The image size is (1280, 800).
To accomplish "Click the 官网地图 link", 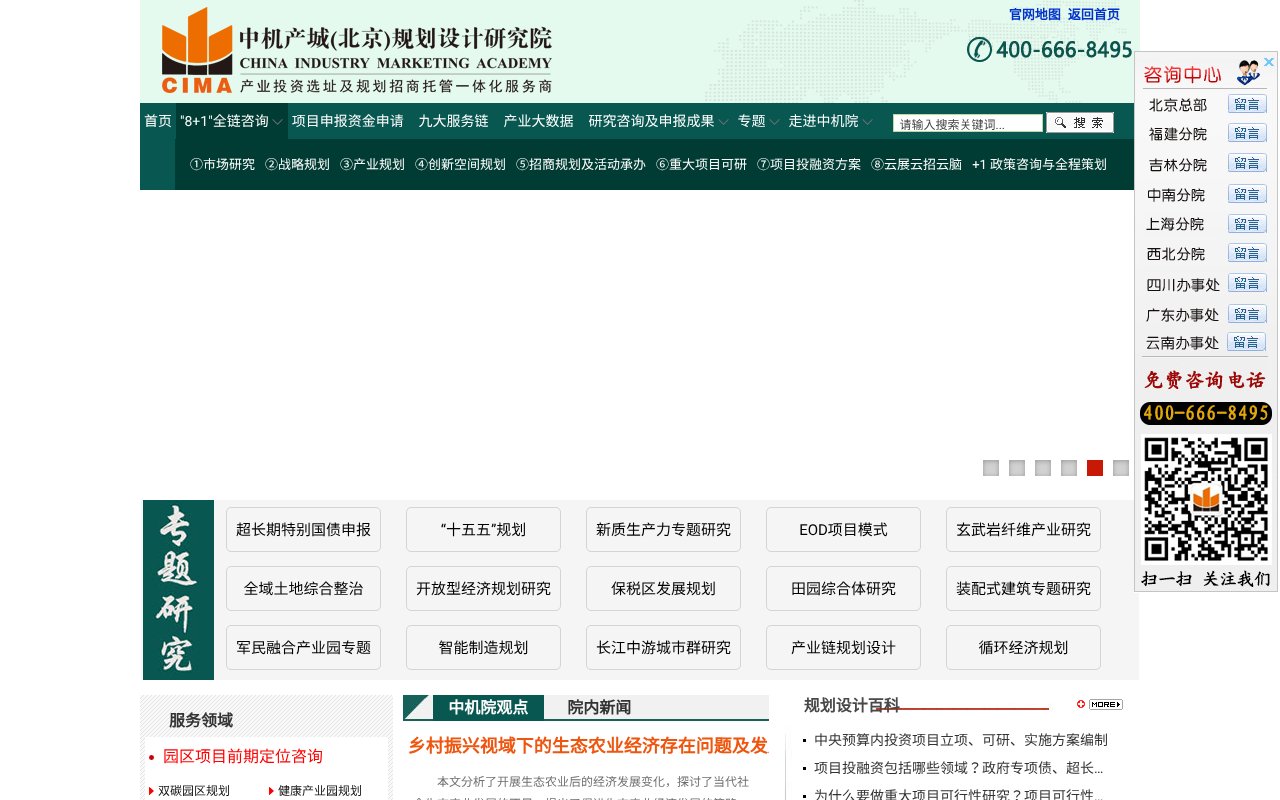I will click(1034, 14).
